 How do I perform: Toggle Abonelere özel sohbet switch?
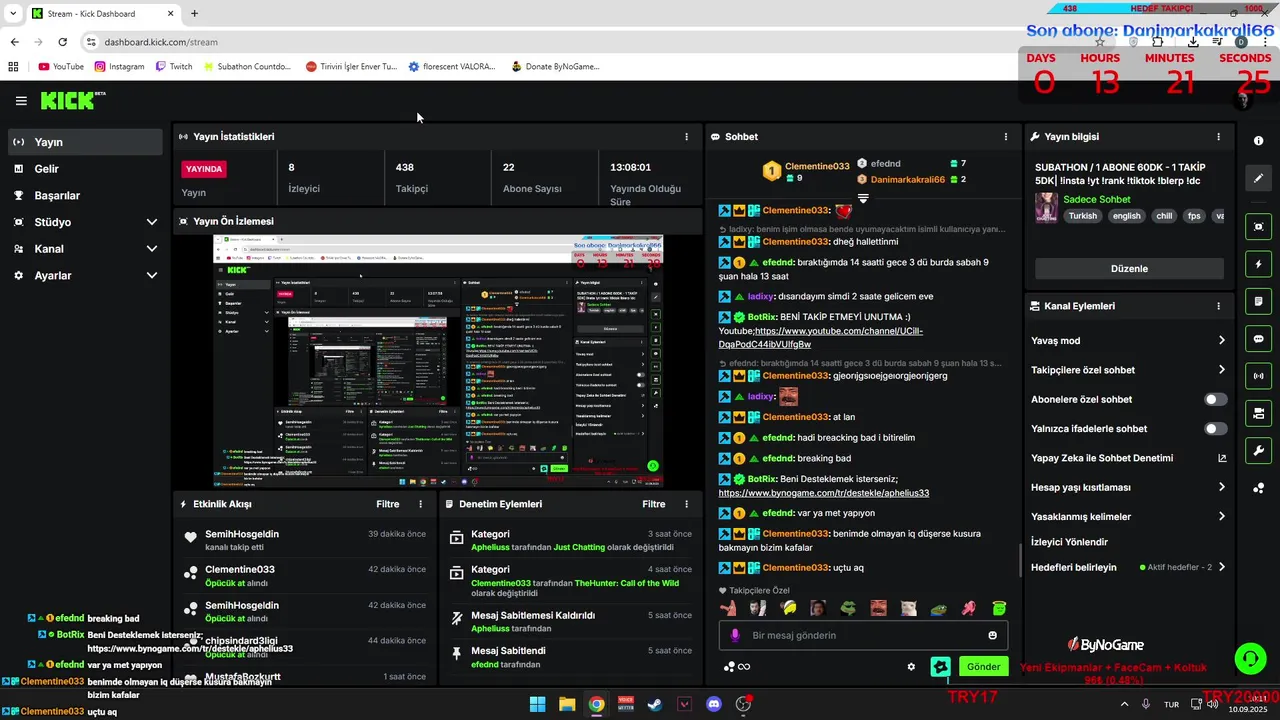[1215, 399]
